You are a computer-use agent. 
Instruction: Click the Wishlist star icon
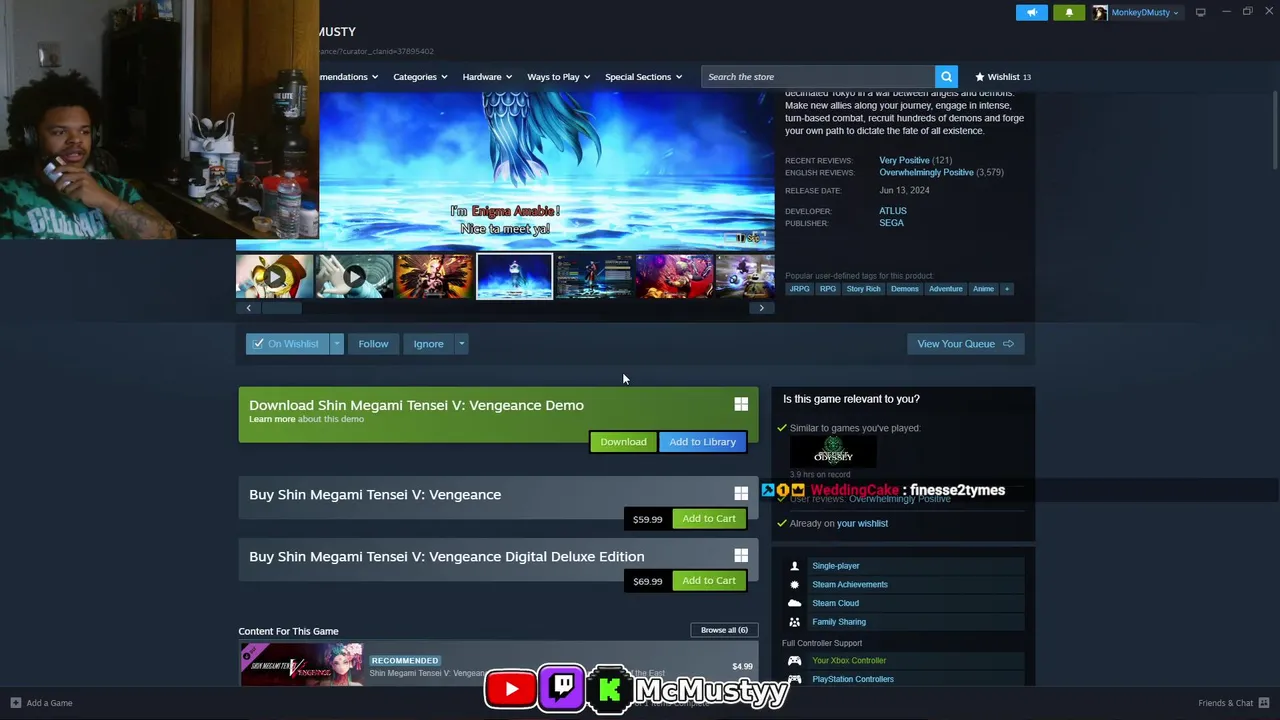980,77
